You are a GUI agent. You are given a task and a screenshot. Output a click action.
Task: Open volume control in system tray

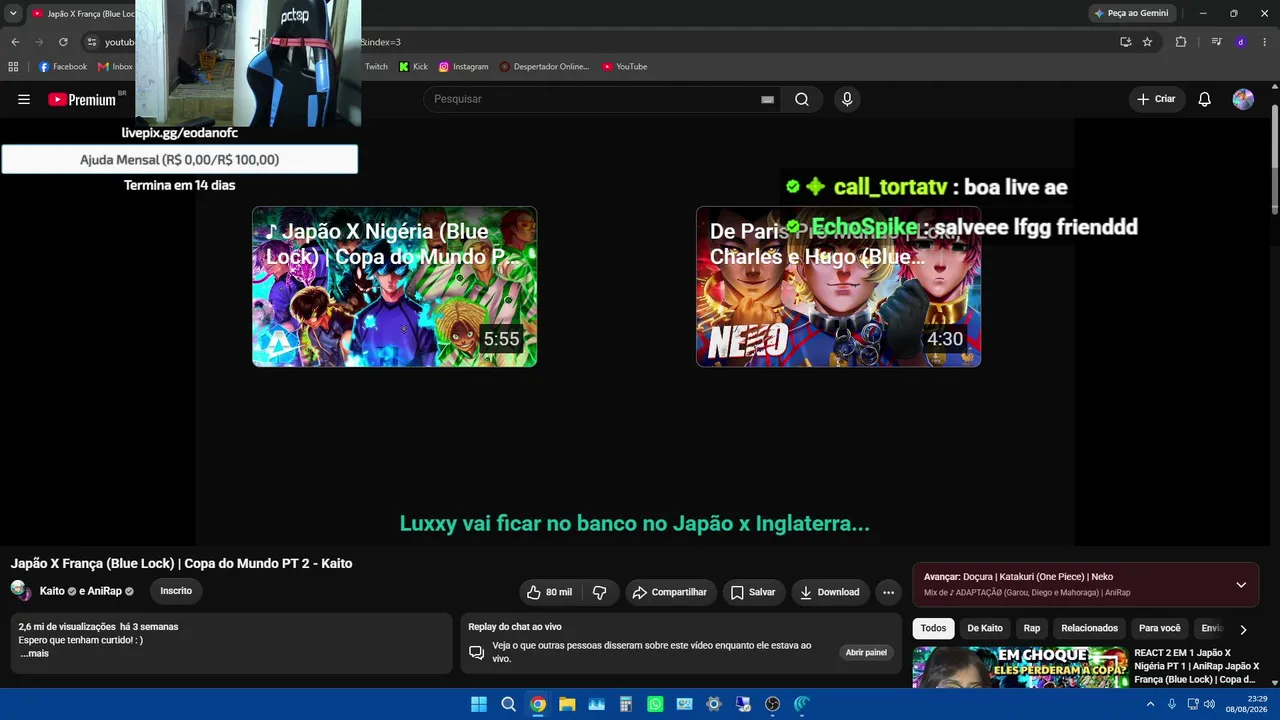point(1209,704)
